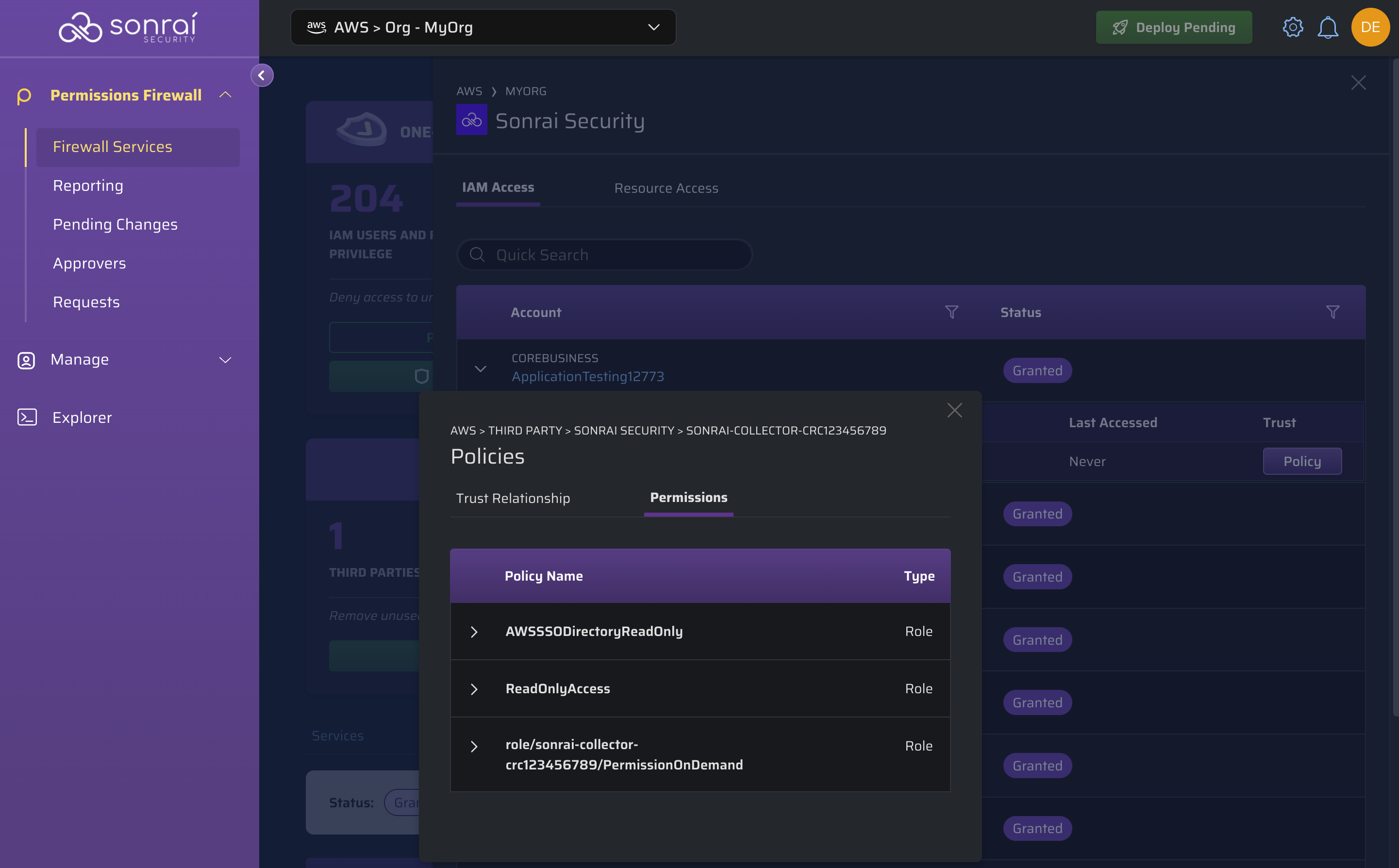The height and width of the screenshot is (868, 1399).
Task: Switch to the Resource Access tab
Action: click(x=666, y=188)
